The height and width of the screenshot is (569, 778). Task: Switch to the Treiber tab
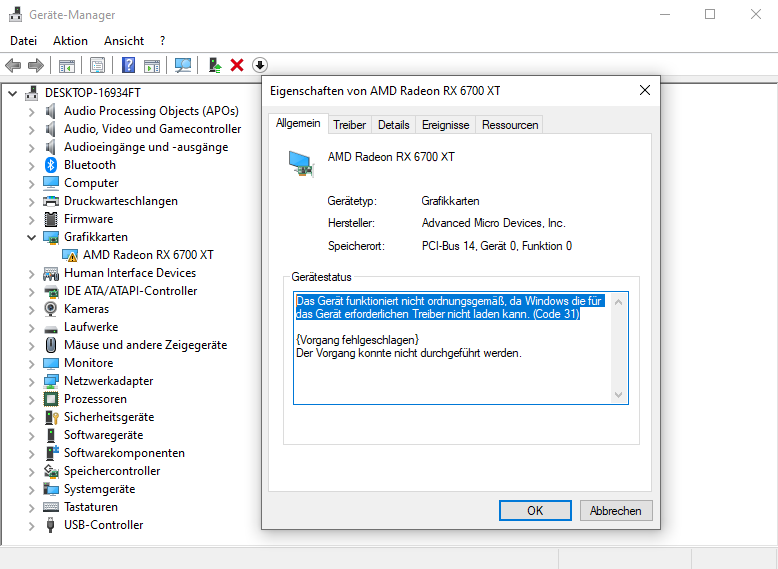coord(349,125)
